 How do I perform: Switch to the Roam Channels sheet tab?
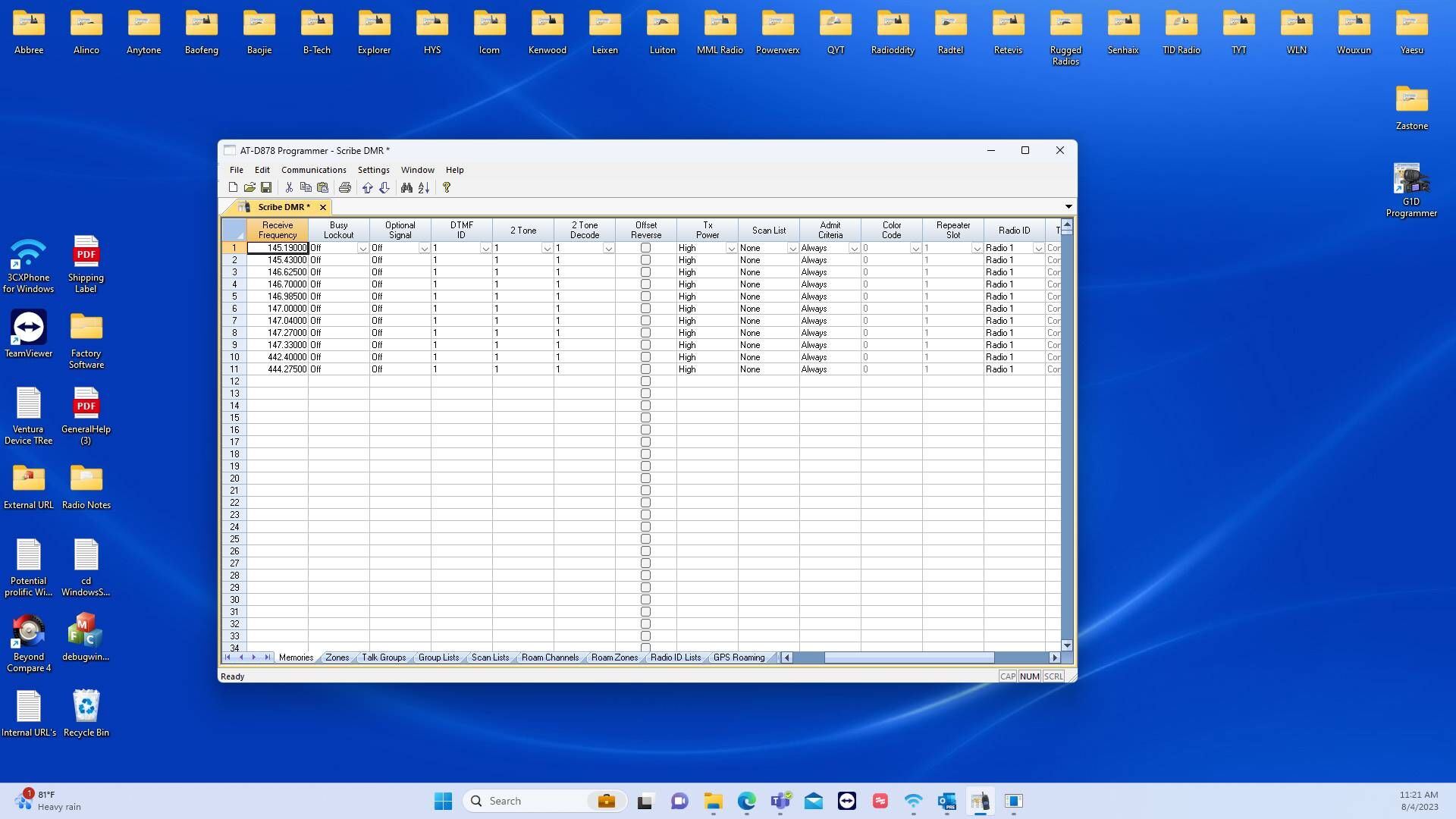550,657
